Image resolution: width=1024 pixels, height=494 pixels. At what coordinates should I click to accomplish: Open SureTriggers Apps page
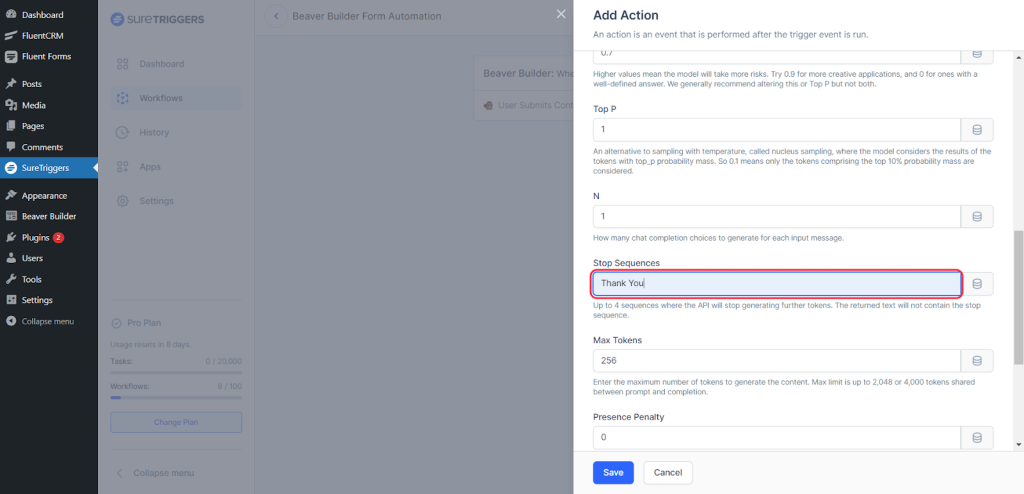(150, 166)
